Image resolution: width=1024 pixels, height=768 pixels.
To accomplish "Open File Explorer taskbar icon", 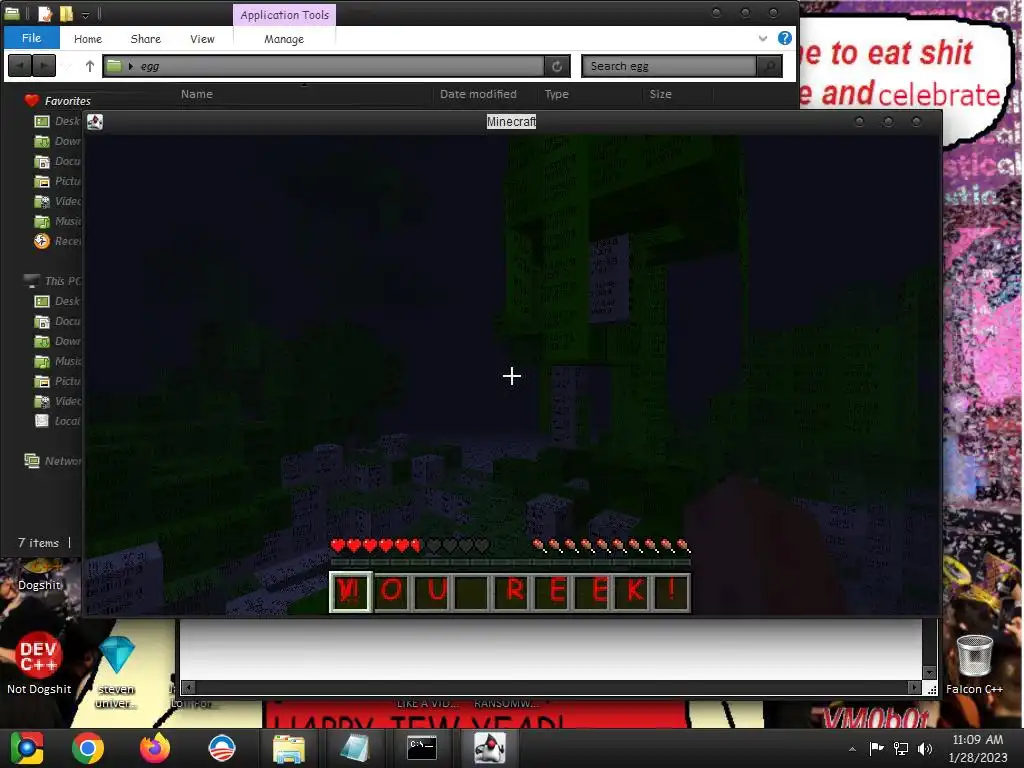I will (x=289, y=748).
